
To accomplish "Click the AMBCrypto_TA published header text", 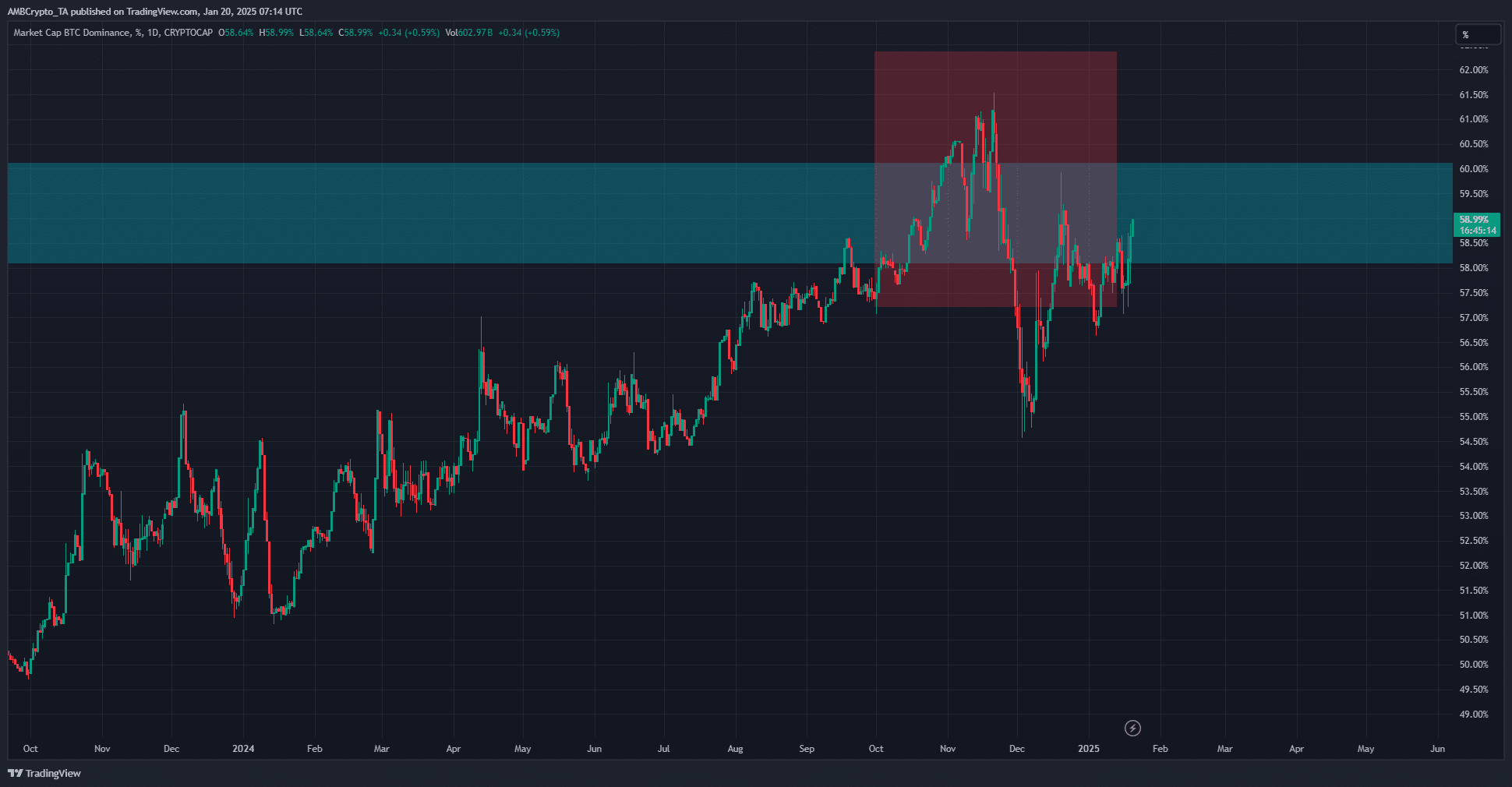I will pos(155,12).
